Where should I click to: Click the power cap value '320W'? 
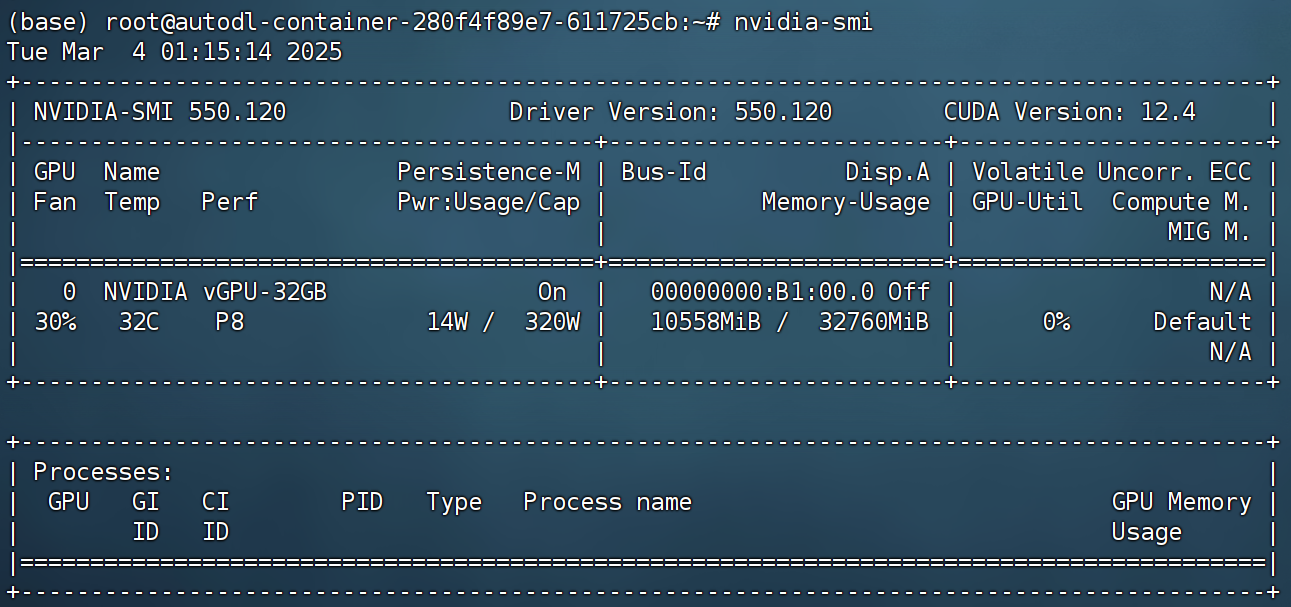pos(552,322)
